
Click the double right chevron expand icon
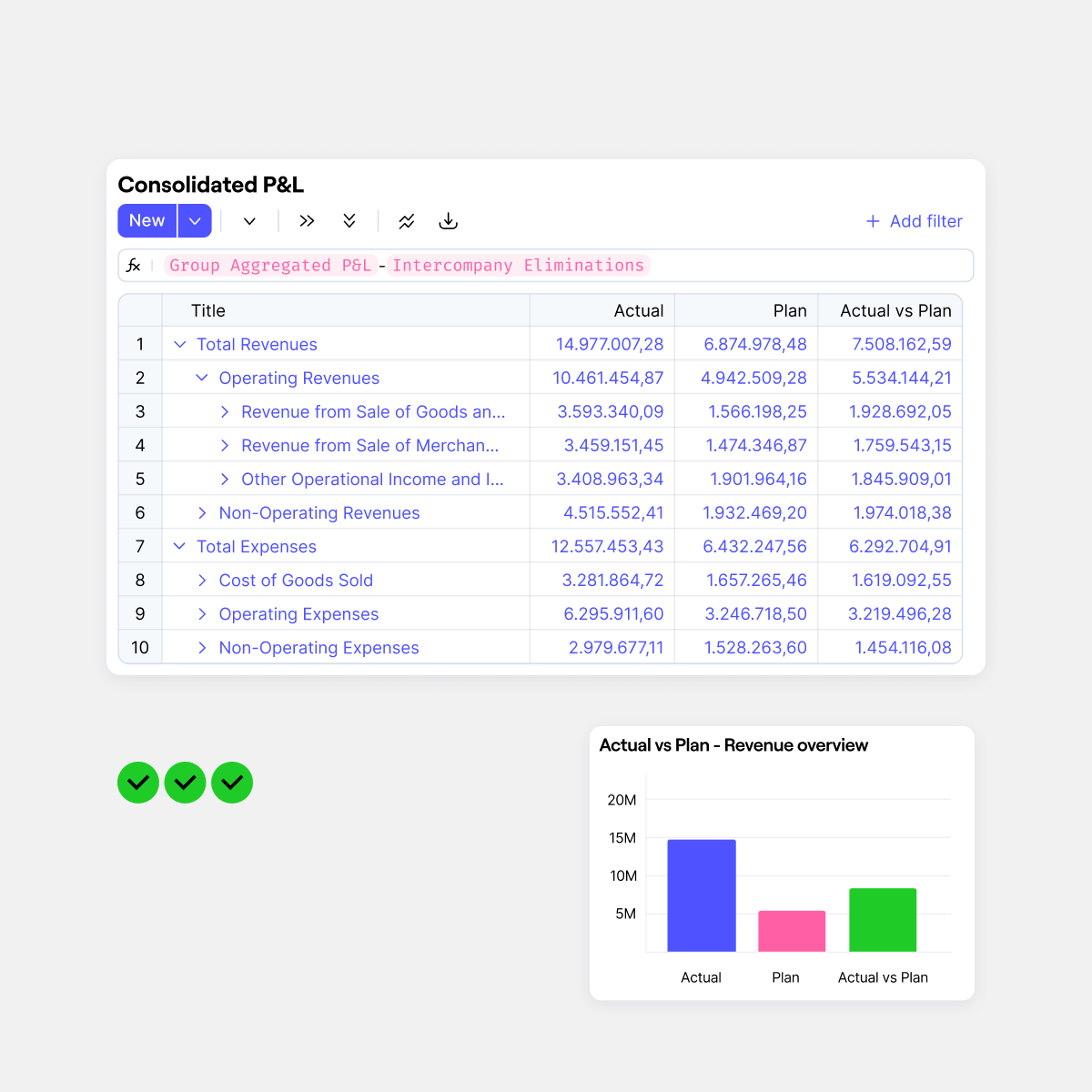pyautogui.click(x=307, y=221)
